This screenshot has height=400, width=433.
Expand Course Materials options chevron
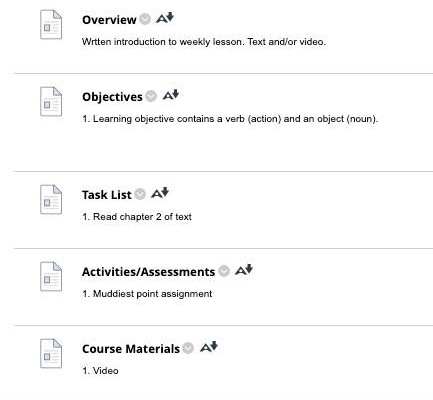[x=188, y=348]
